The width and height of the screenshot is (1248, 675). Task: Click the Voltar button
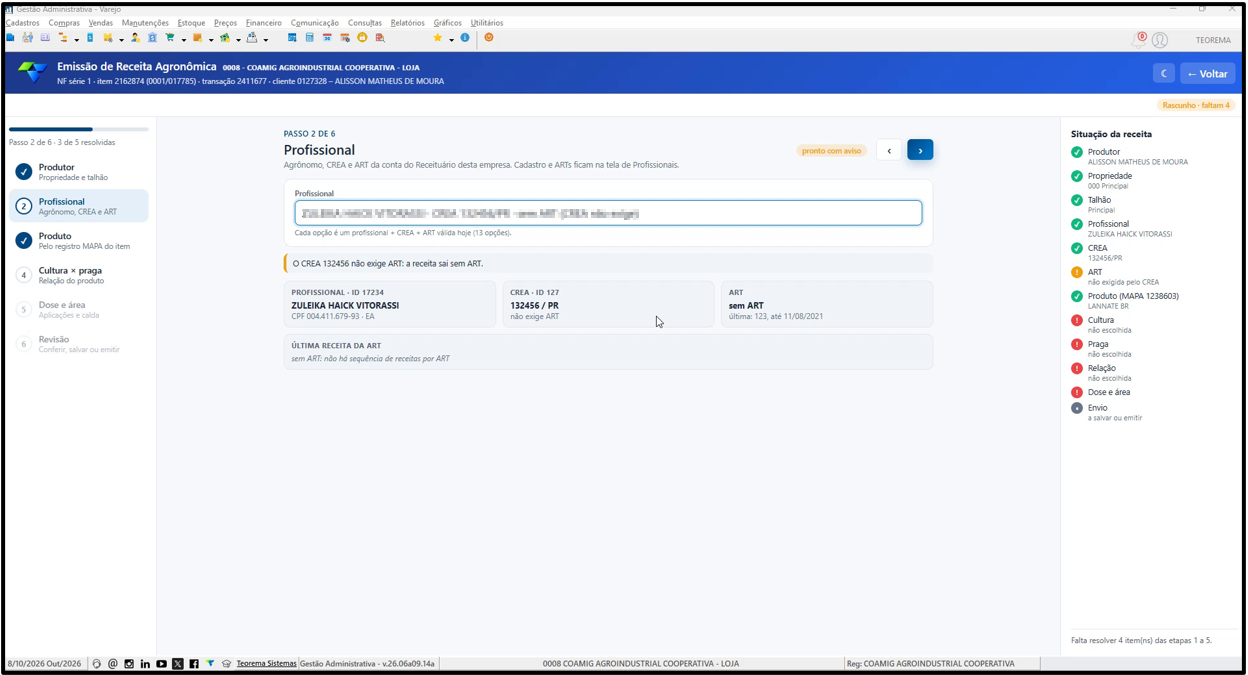[x=1207, y=73]
